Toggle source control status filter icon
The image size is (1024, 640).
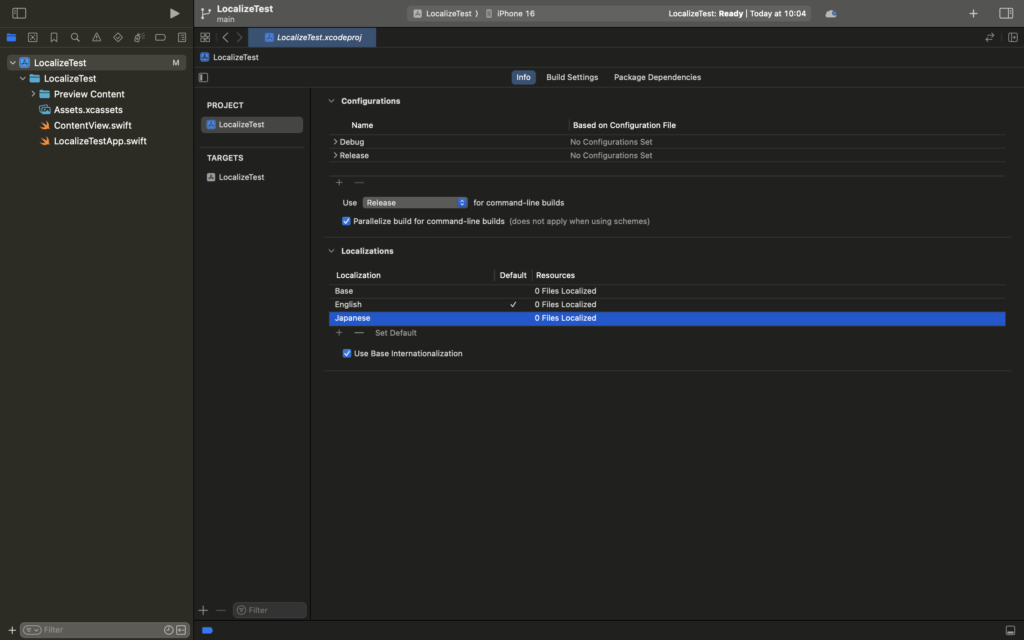tap(181, 630)
